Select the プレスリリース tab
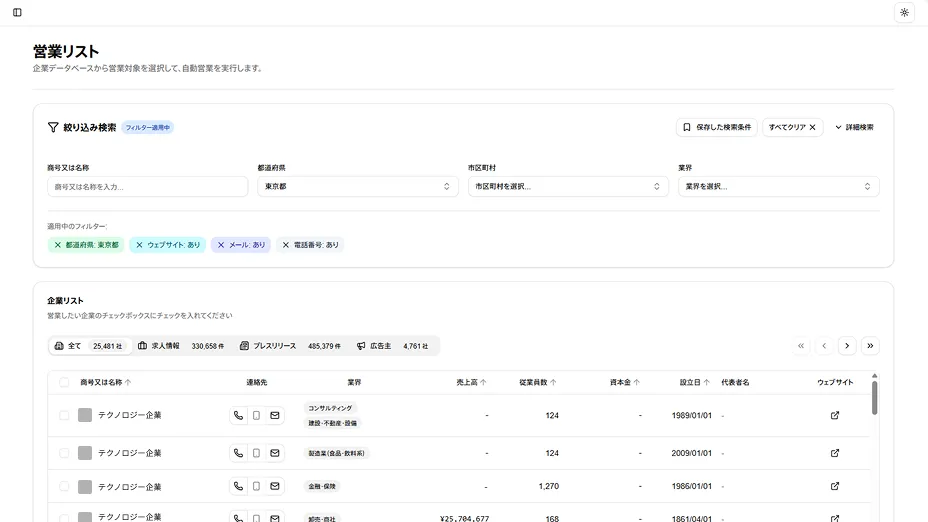 pos(290,346)
